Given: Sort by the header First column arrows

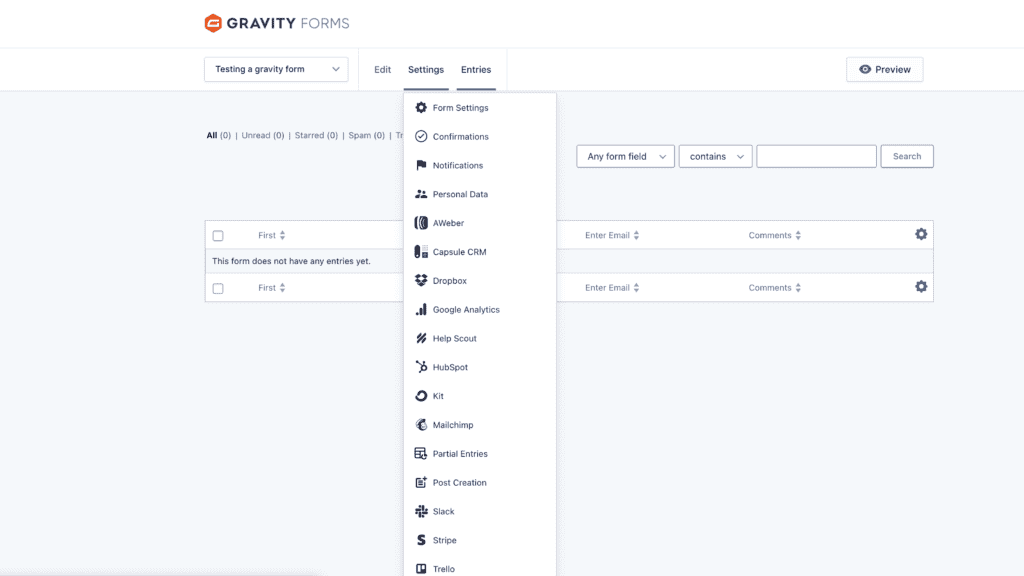Looking at the screenshot, I should (282, 235).
